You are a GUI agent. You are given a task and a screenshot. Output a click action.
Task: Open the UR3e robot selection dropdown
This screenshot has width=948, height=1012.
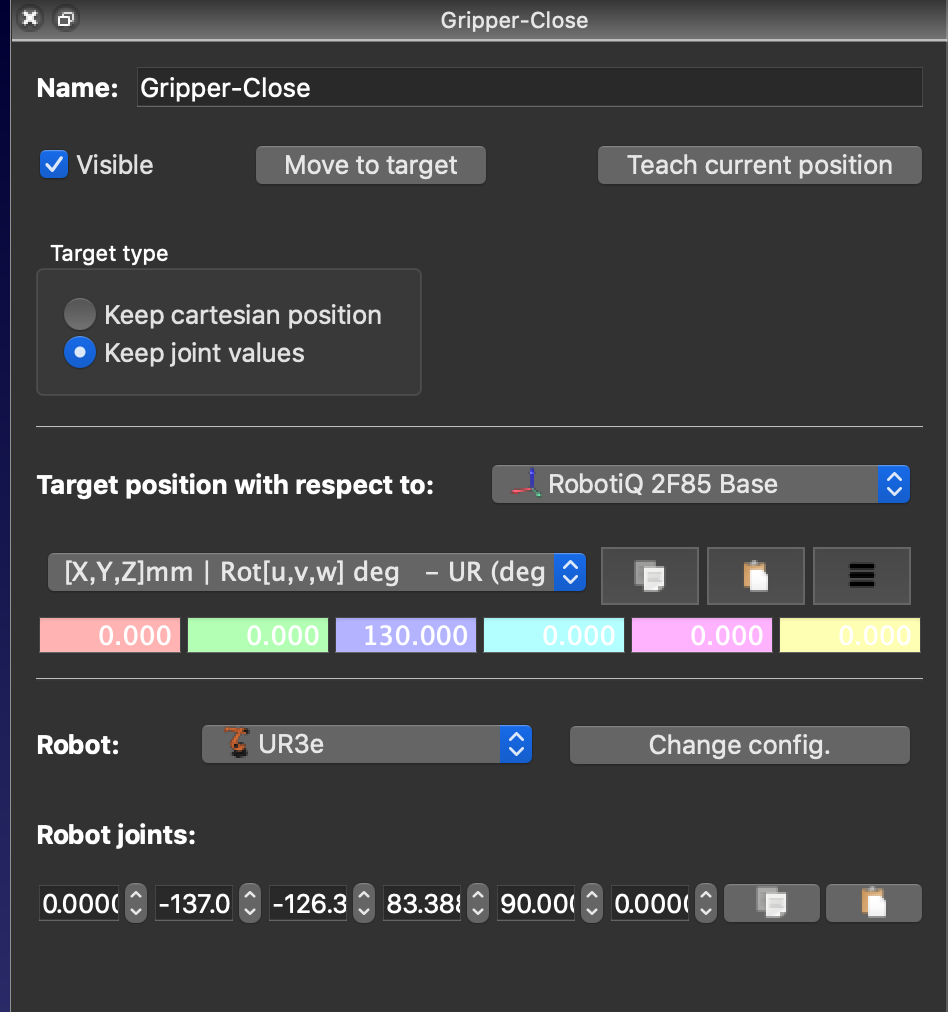tap(366, 745)
